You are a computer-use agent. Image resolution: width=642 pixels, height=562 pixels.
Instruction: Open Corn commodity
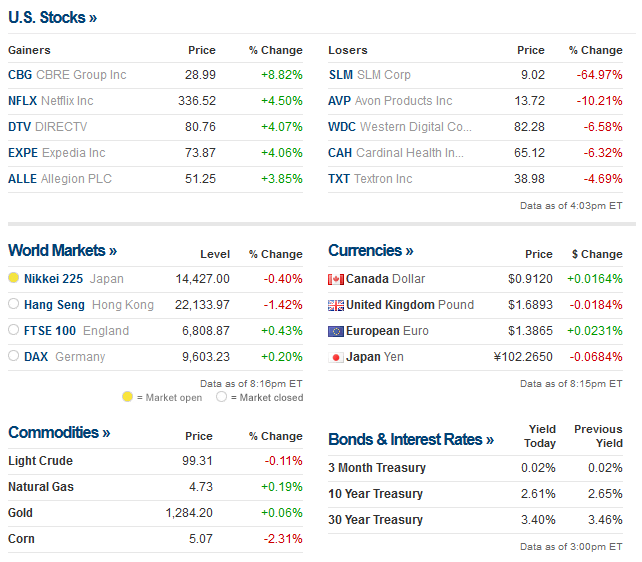[x=21, y=539]
